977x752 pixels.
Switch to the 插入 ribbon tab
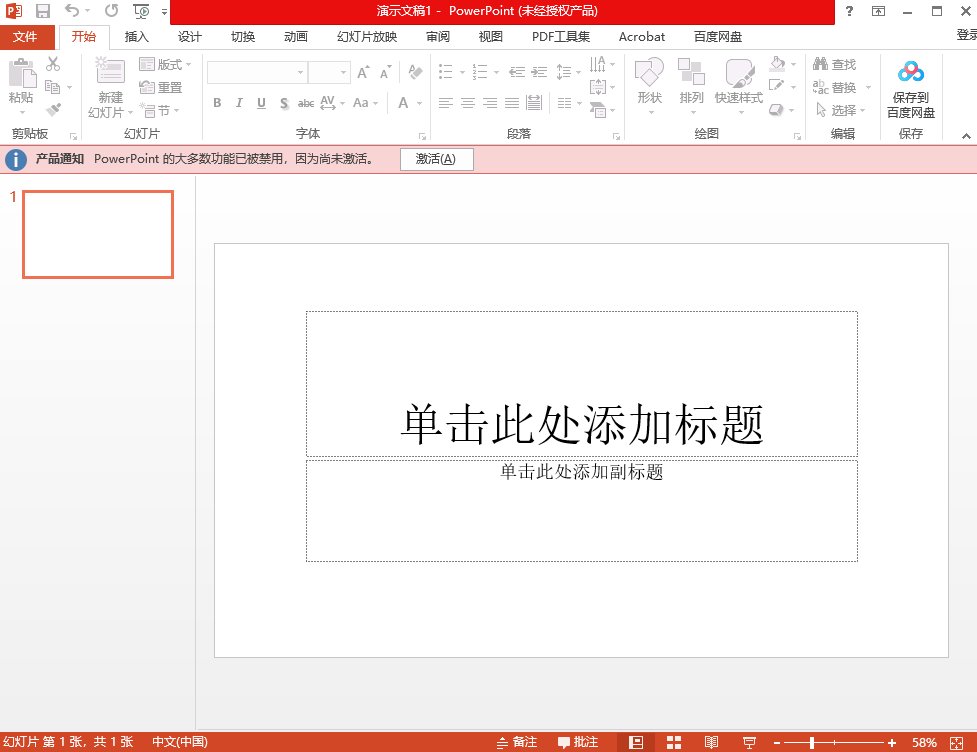136,37
